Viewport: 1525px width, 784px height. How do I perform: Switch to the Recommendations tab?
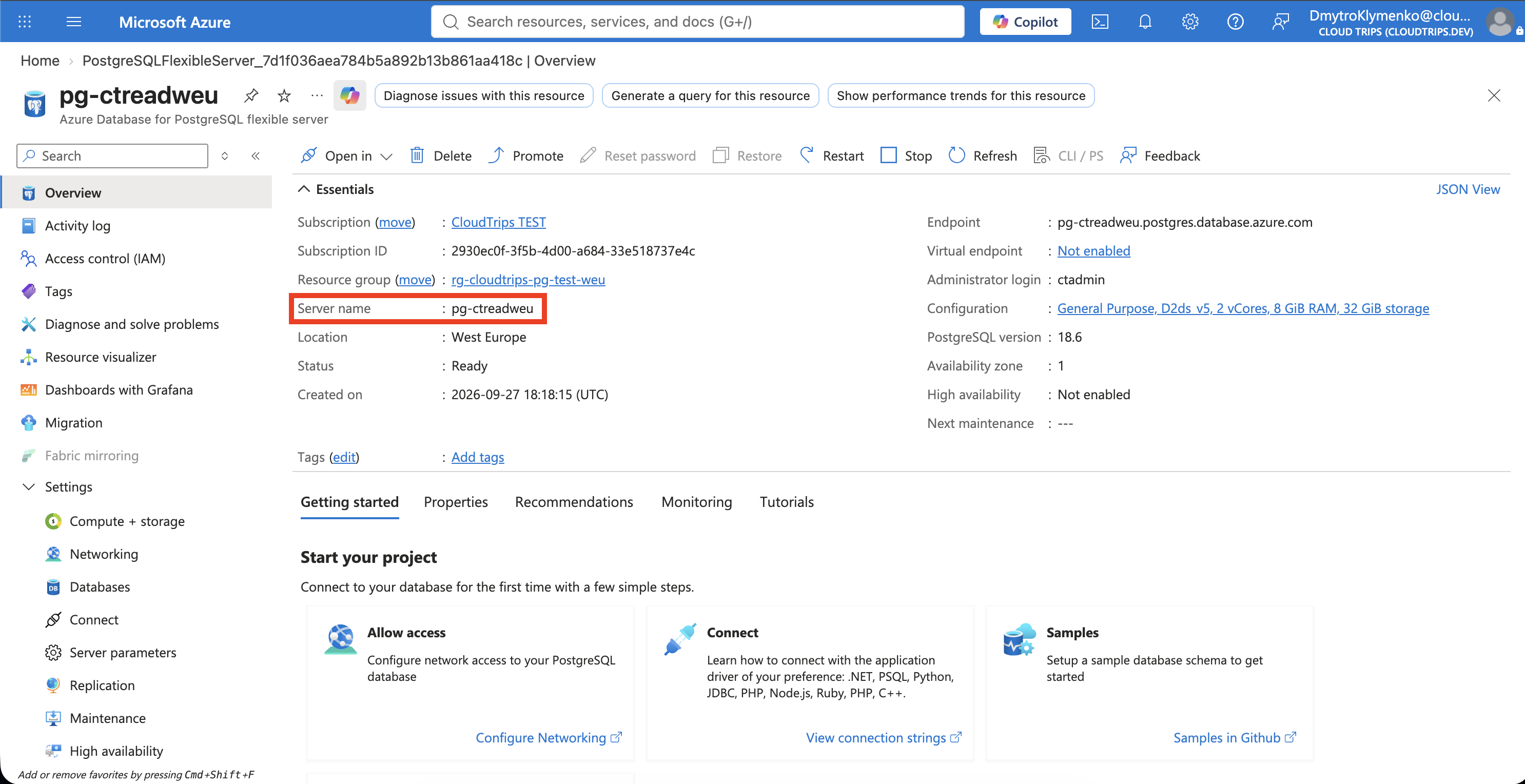pyautogui.click(x=574, y=502)
